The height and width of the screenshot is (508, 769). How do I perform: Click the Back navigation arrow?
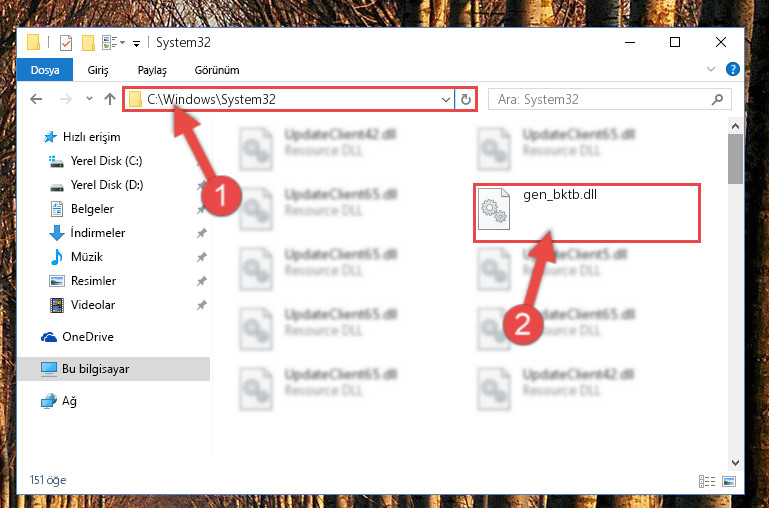point(36,100)
